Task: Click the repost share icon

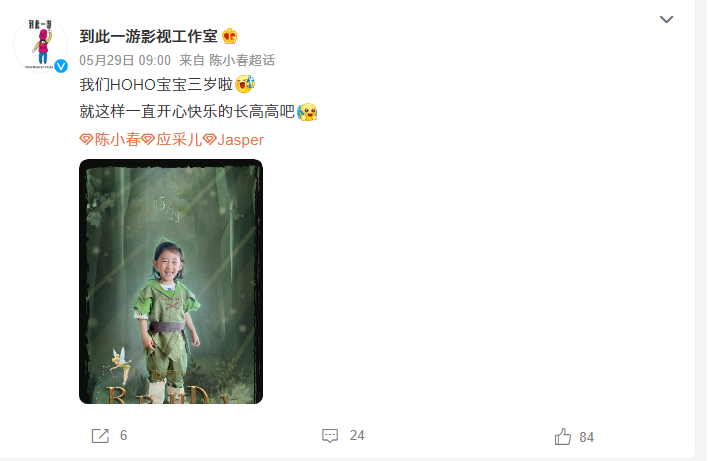Action: pos(100,436)
